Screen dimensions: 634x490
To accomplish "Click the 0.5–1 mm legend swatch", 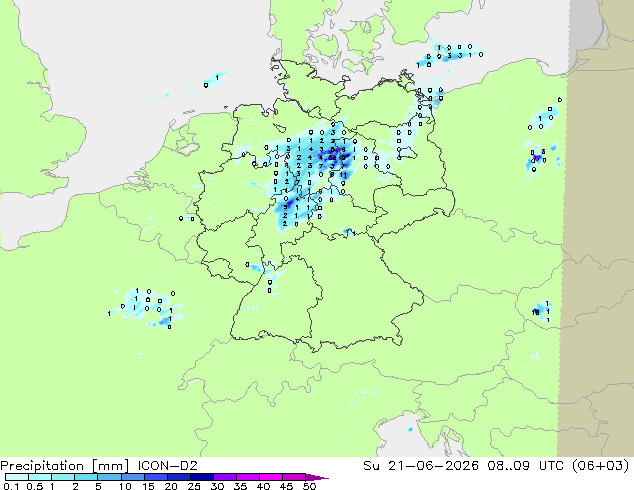I will [x=40, y=477].
